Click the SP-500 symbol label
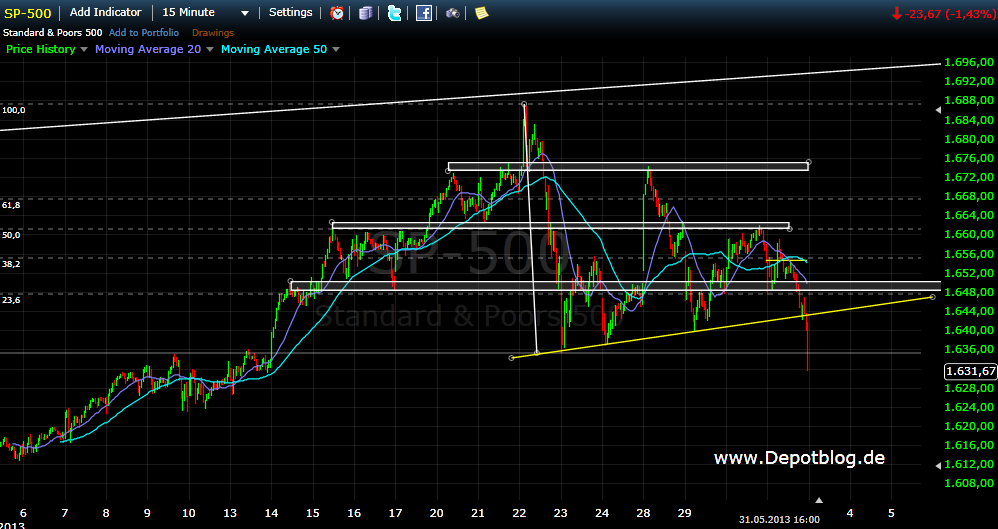The width and height of the screenshot is (998, 529). coord(28,13)
